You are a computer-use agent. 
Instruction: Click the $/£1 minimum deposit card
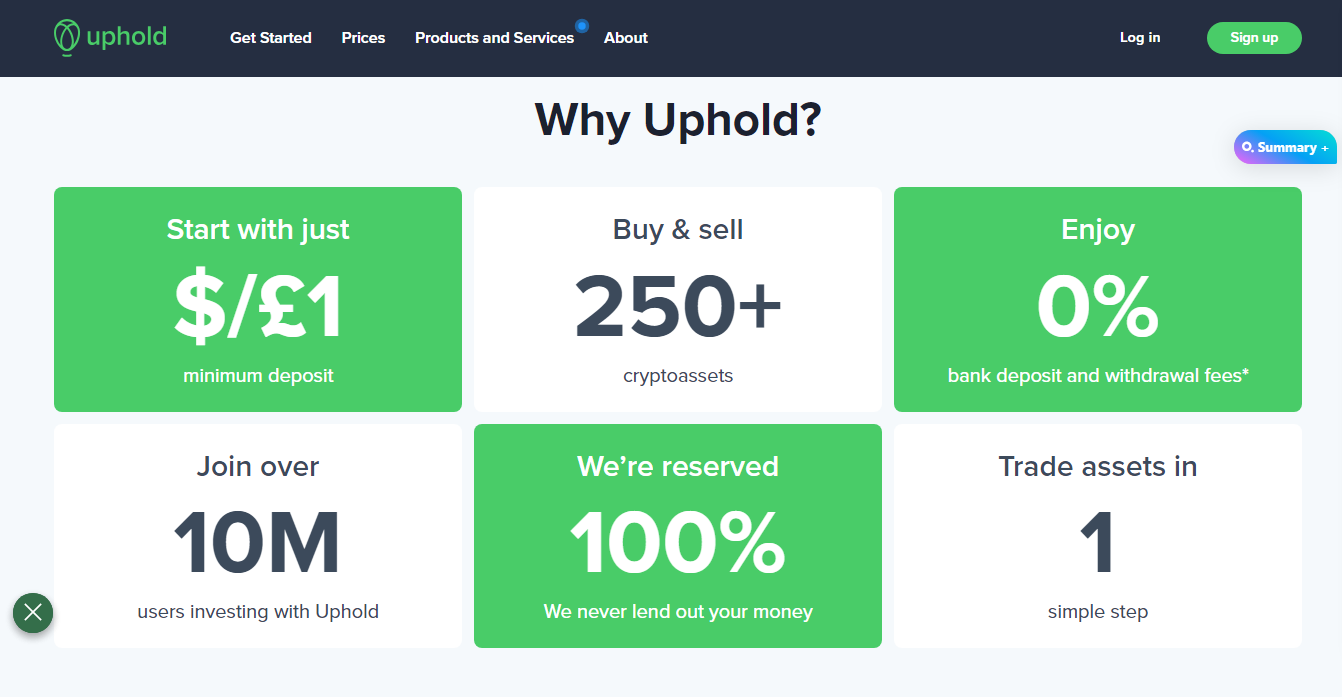click(x=258, y=299)
